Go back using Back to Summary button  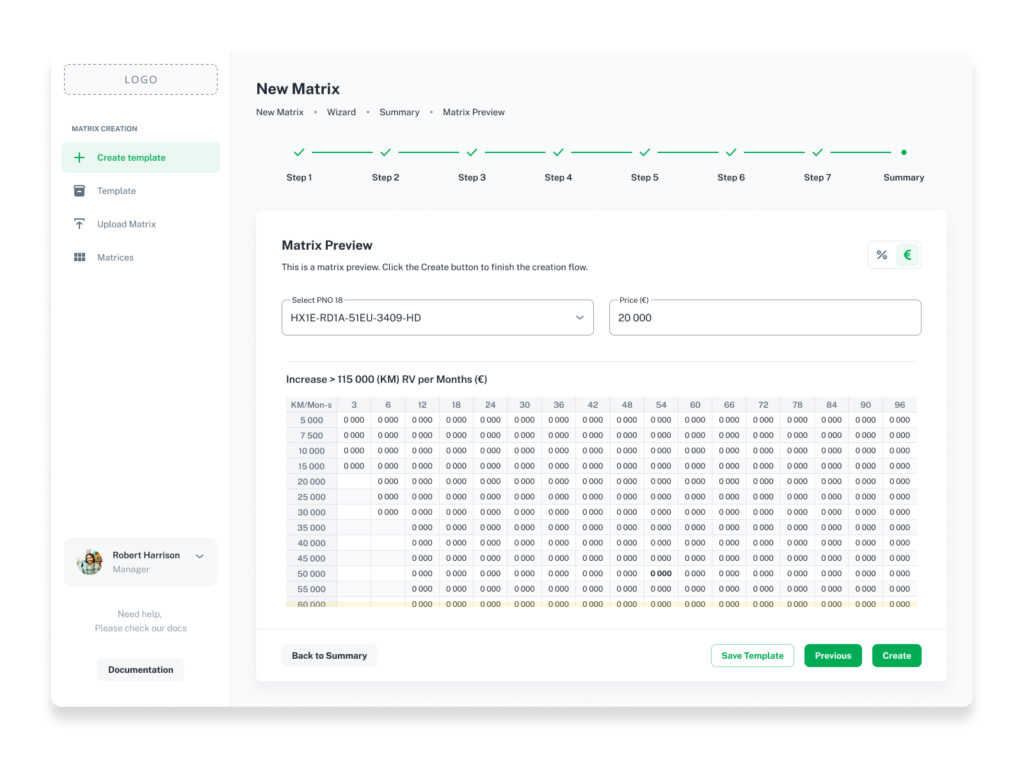pyautogui.click(x=329, y=655)
